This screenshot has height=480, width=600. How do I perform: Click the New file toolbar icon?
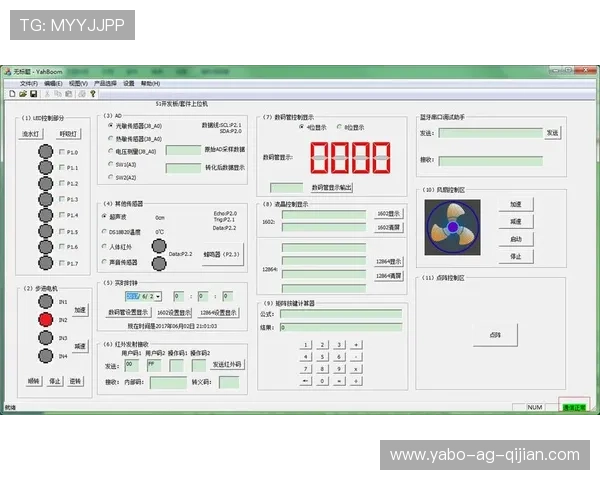tap(11, 93)
